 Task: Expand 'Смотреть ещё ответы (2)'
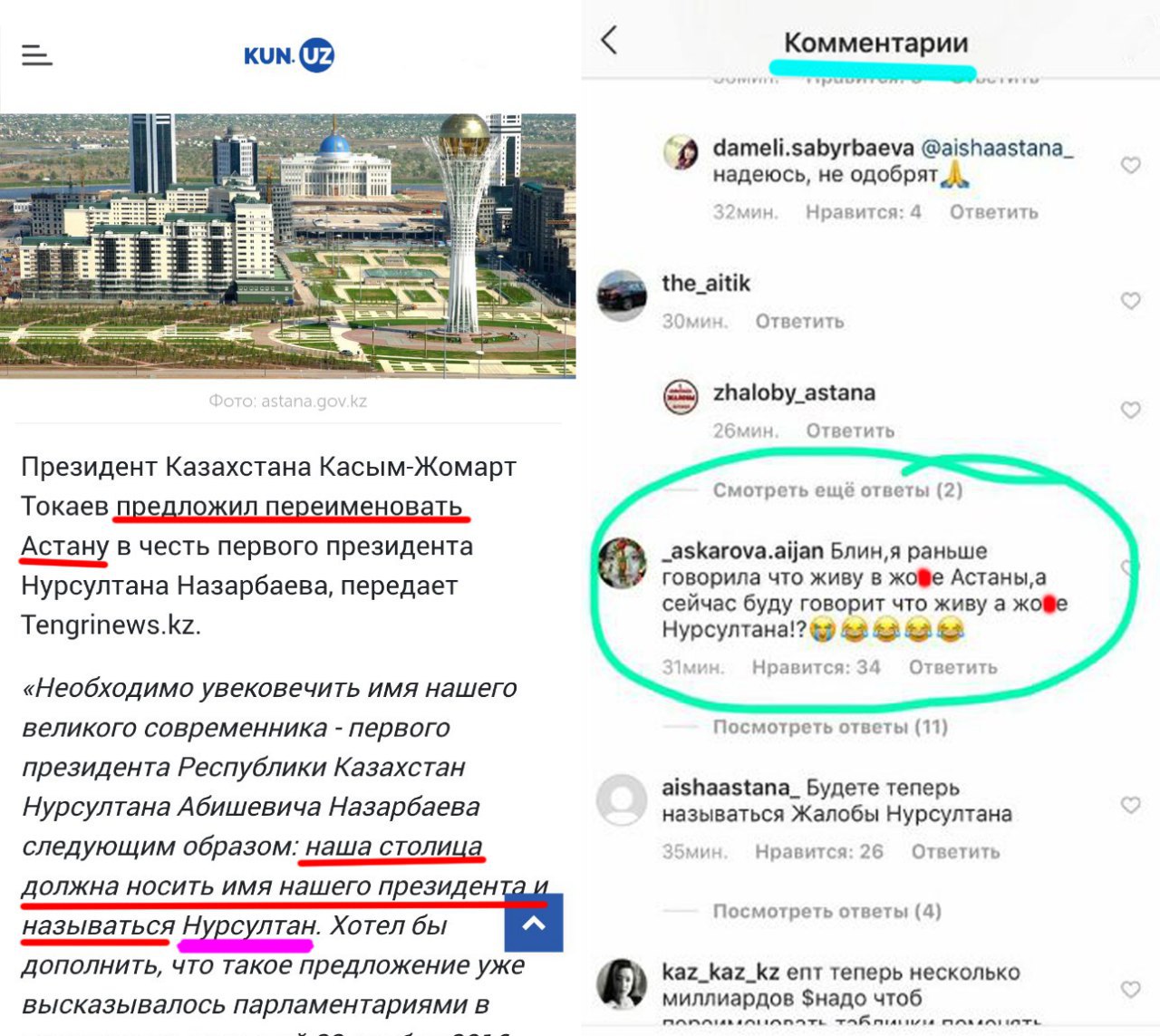(837, 490)
